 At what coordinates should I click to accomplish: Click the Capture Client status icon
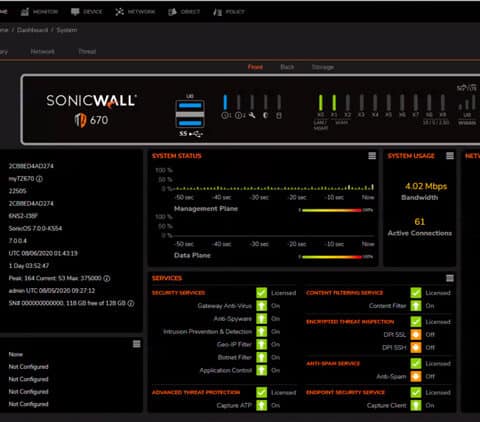416,405
